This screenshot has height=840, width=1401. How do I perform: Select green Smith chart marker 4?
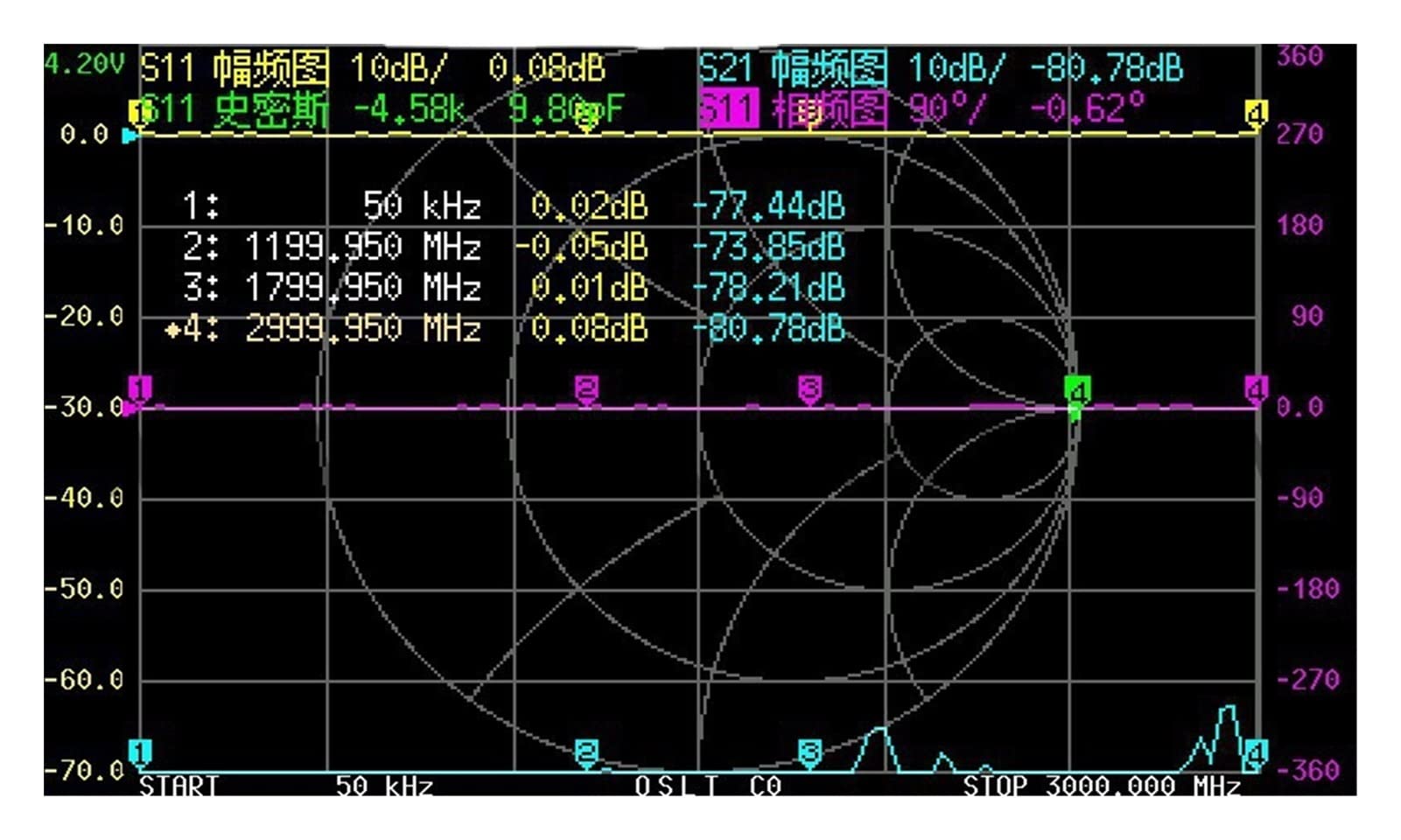pos(1077,391)
